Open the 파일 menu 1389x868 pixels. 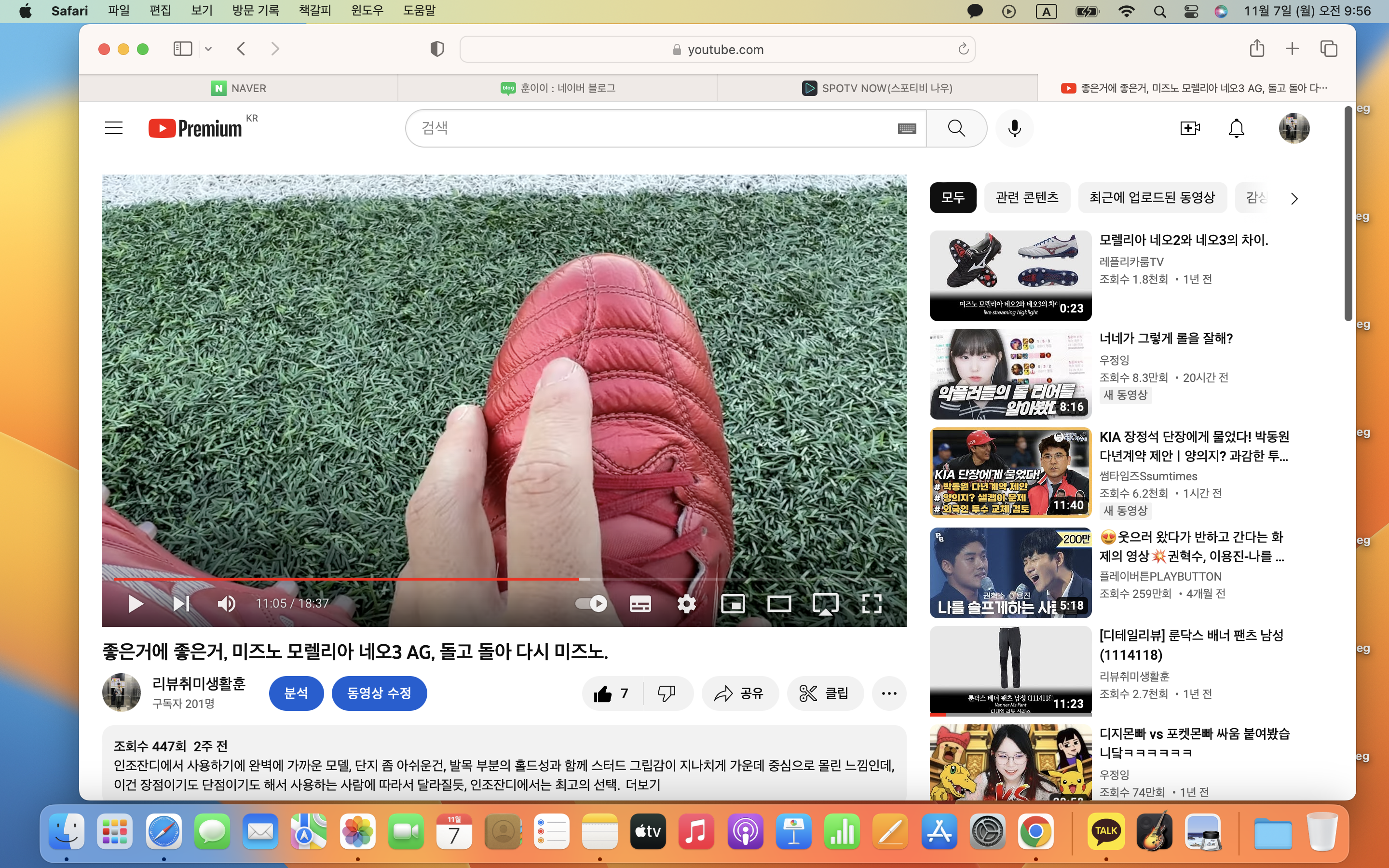(x=119, y=11)
